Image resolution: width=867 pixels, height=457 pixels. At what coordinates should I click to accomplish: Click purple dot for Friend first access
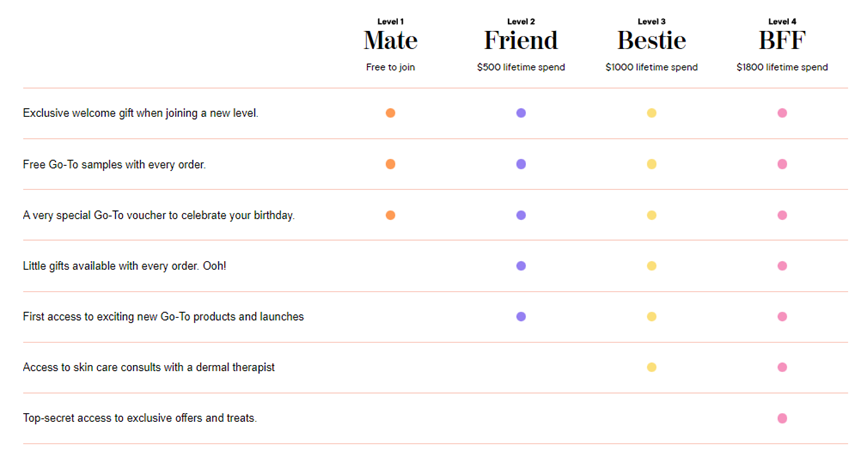(x=521, y=317)
